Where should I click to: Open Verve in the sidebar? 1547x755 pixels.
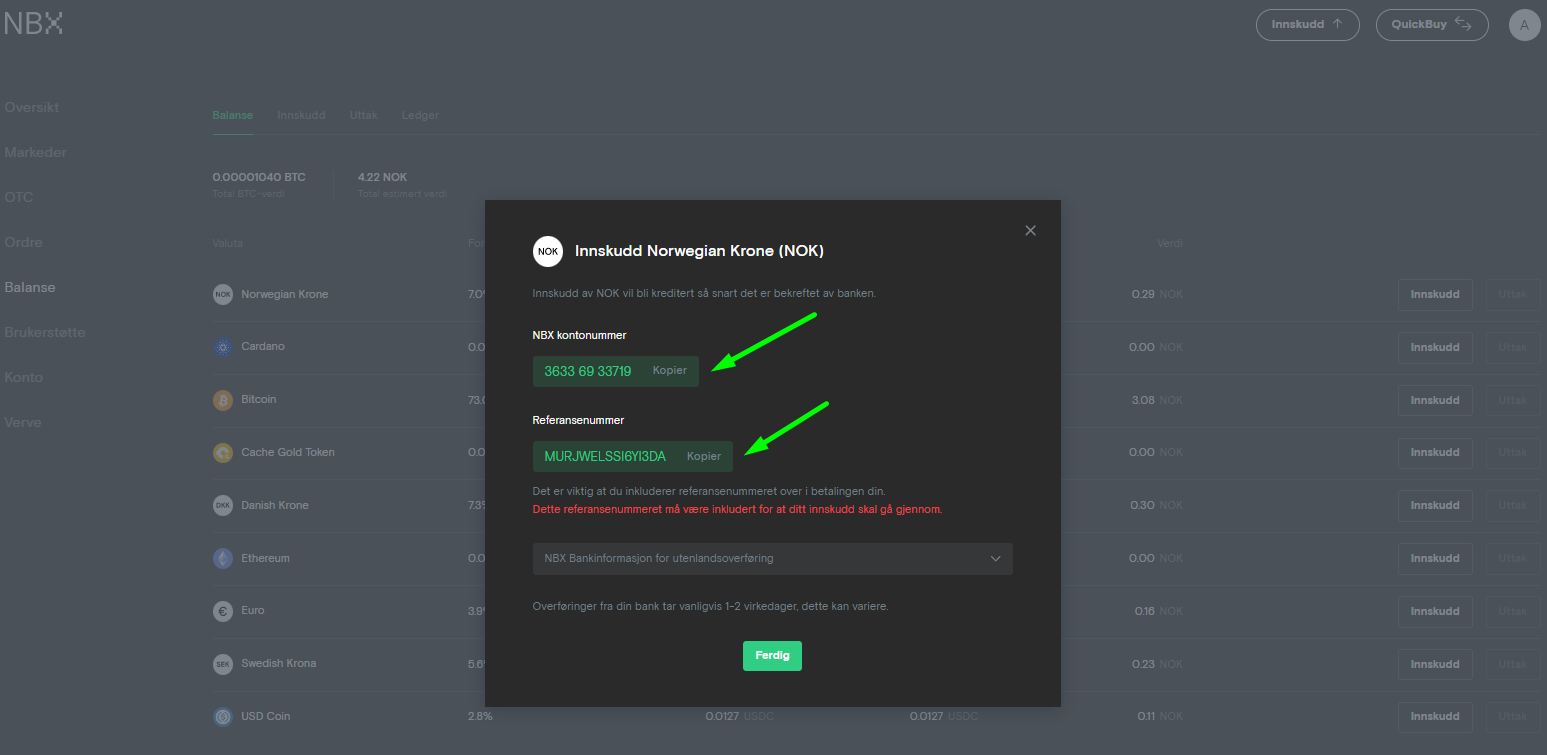23,422
